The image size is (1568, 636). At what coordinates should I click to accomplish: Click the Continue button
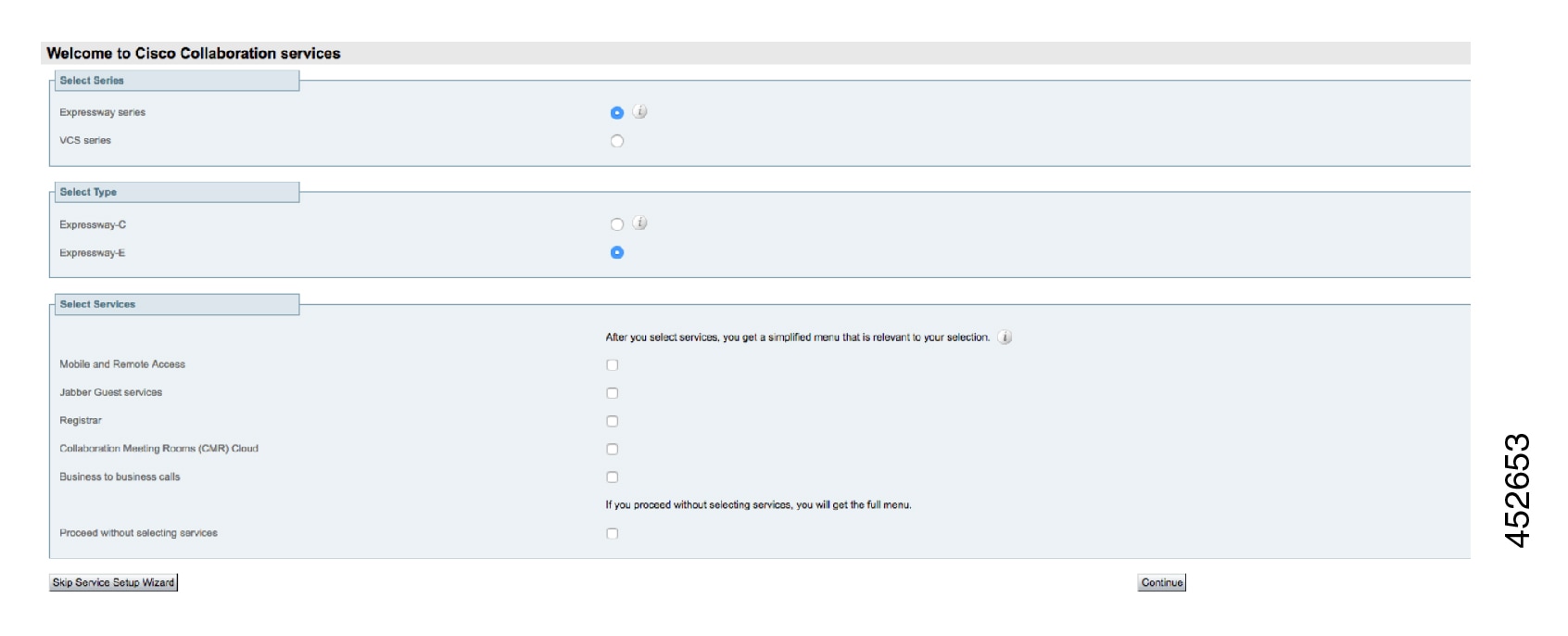(x=1162, y=582)
